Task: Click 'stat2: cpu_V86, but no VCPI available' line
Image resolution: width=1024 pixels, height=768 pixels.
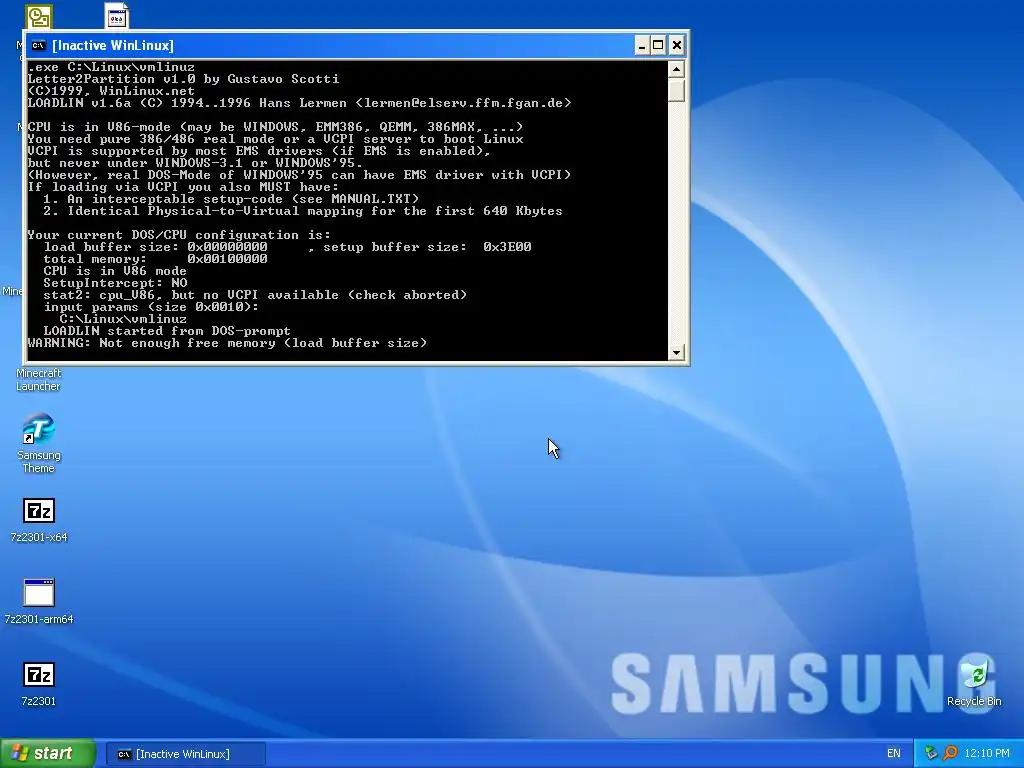Action: tap(255, 295)
